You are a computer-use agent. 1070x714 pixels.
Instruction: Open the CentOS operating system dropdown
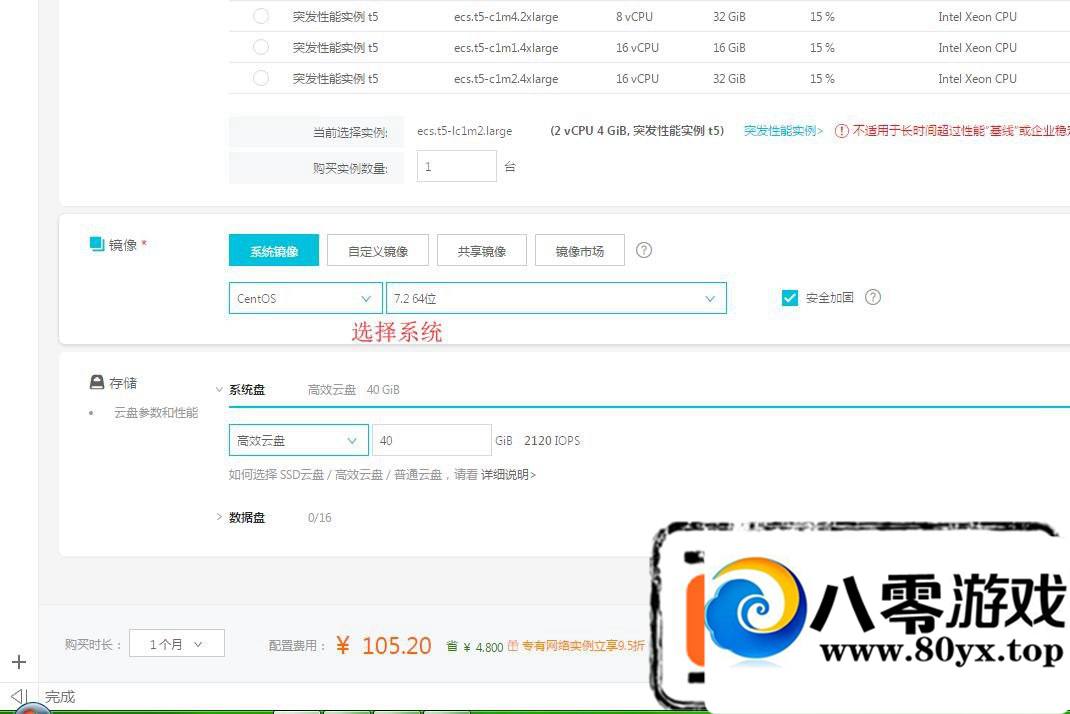(305, 298)
